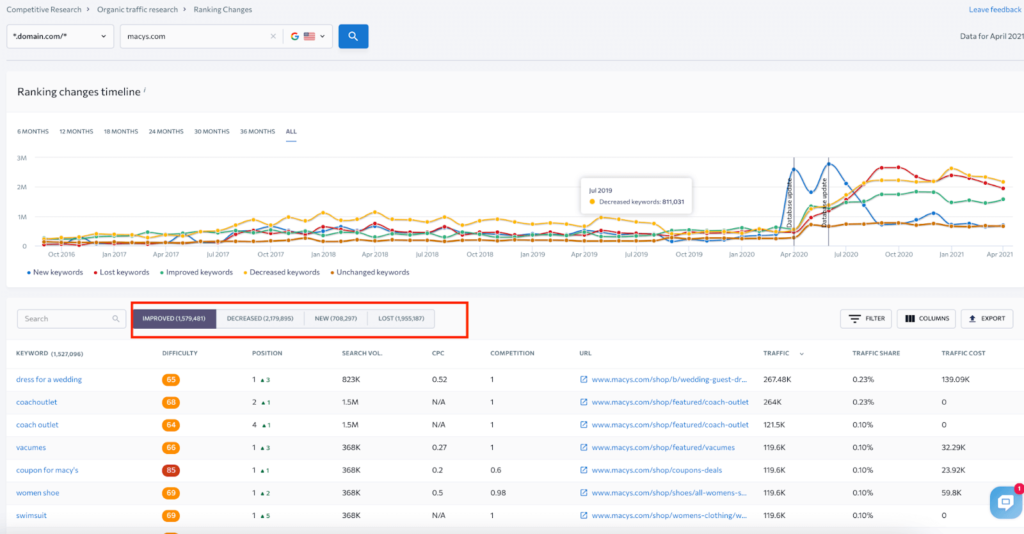This screenshot has width=1024, height=534.
Task: Click the Jul 2019 decreased keywords data point
Action: 636,222
